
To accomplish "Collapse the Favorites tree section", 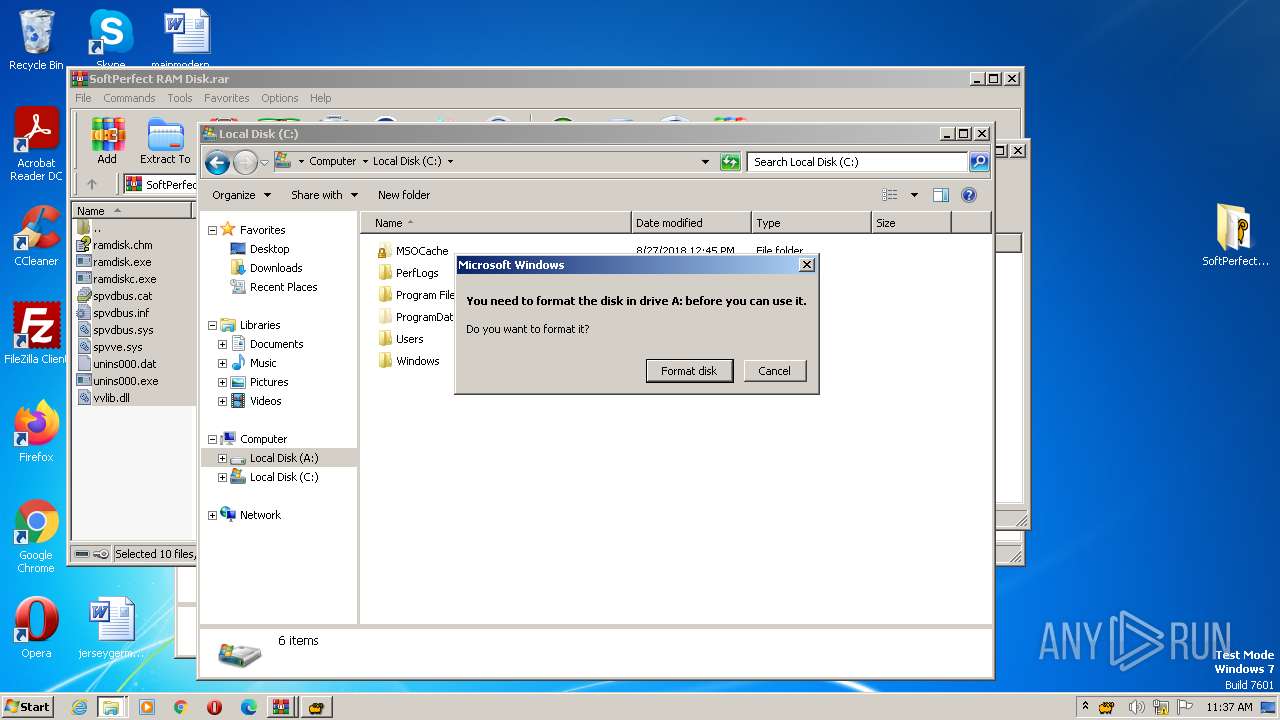I will [x=212, y=230].
